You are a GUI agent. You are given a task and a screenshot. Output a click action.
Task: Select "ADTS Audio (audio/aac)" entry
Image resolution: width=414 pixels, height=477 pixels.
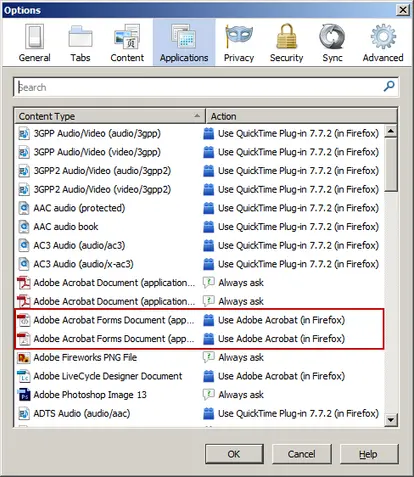tap(82, 414)
